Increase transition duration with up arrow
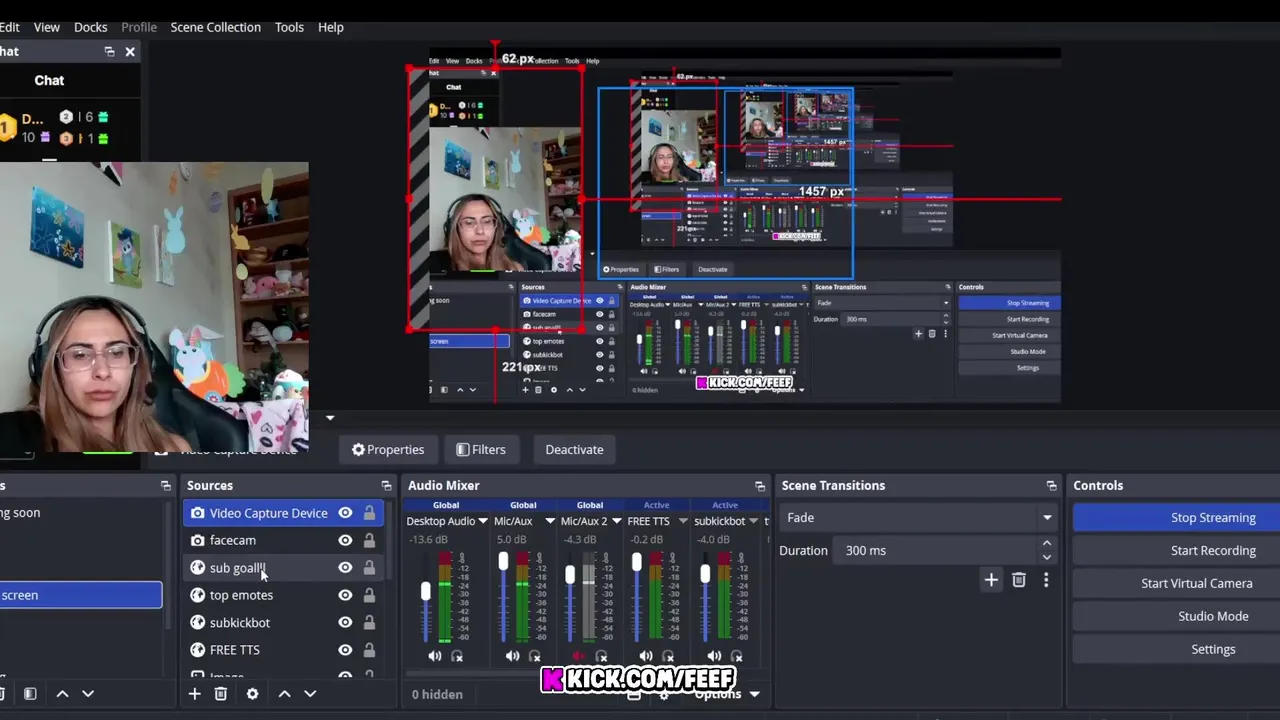 [x=1046, y=544]
